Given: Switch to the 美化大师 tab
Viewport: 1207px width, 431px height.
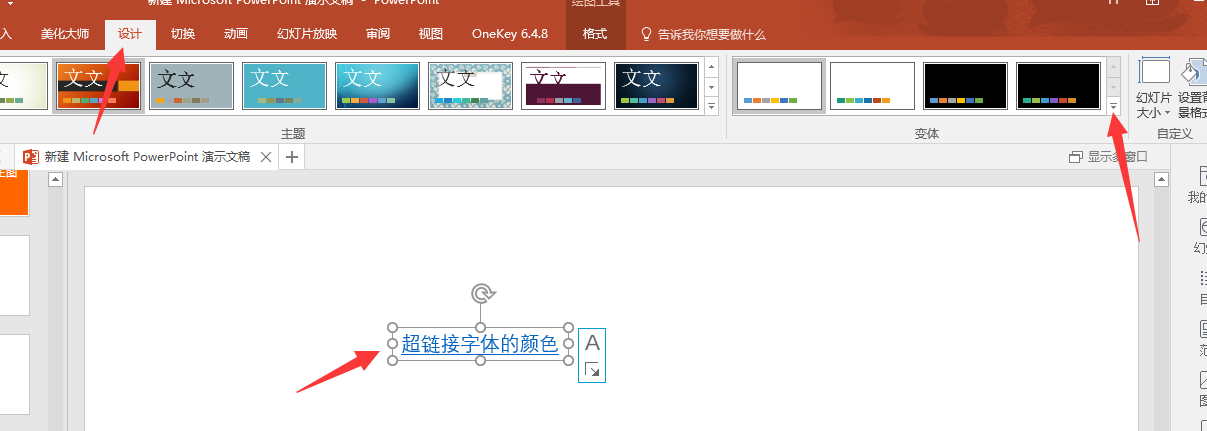Looking at the screenshot, I should pyautogui.click(x=65, y=34).
